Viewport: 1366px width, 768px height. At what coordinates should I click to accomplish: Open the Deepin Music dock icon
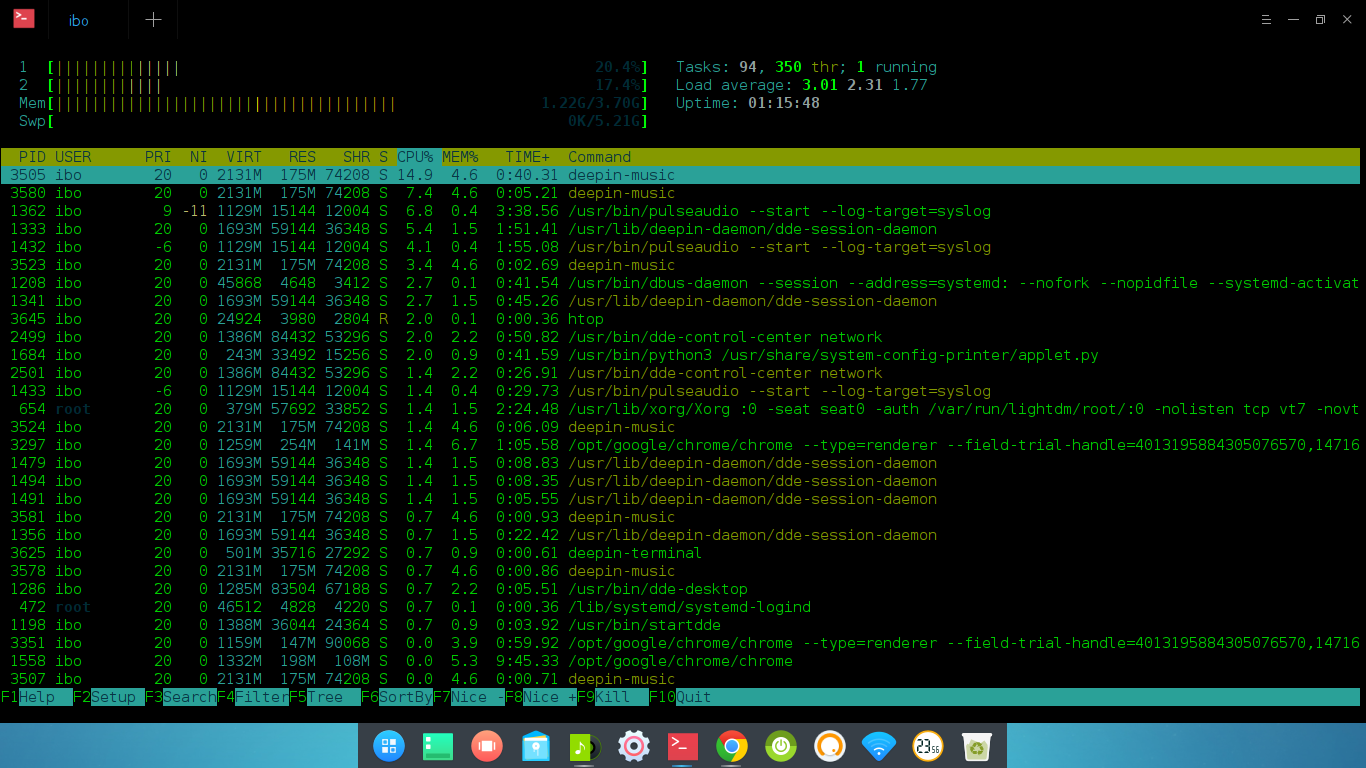pos(585,746)
